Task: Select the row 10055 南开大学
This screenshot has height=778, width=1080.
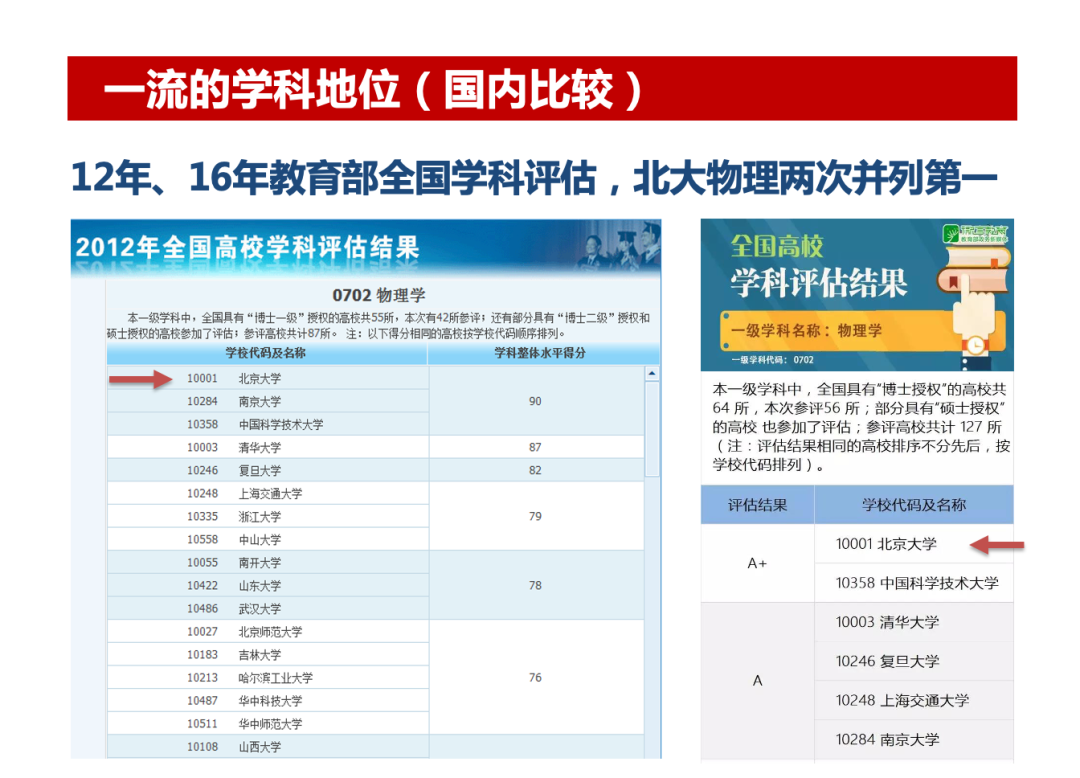Action: [x=268, y=563]
